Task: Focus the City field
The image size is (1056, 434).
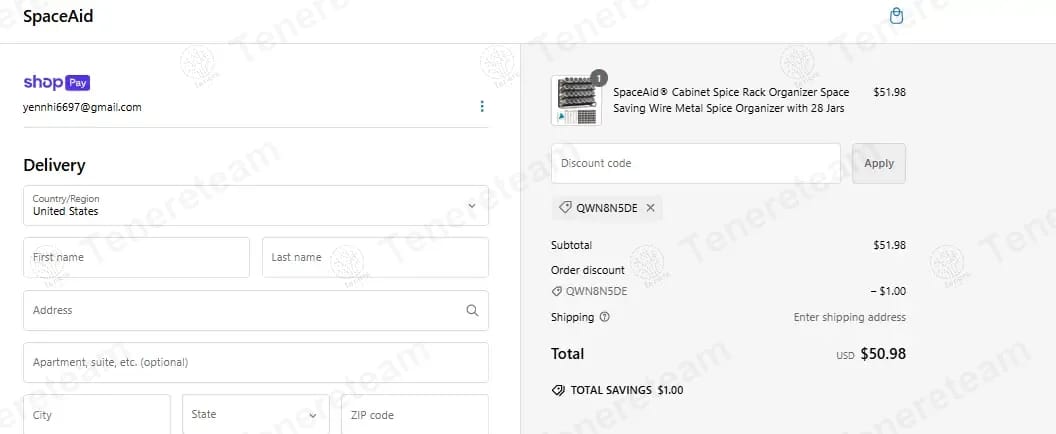Action: coord(97,414)
